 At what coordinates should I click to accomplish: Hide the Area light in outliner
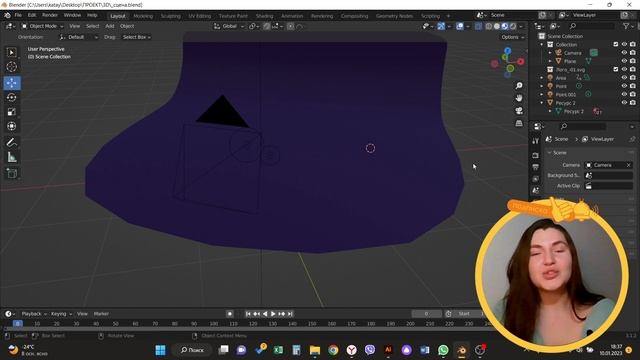(624, 78)
